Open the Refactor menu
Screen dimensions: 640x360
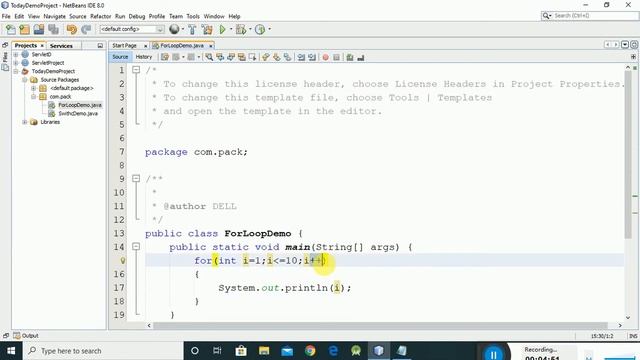coord(100,16)
